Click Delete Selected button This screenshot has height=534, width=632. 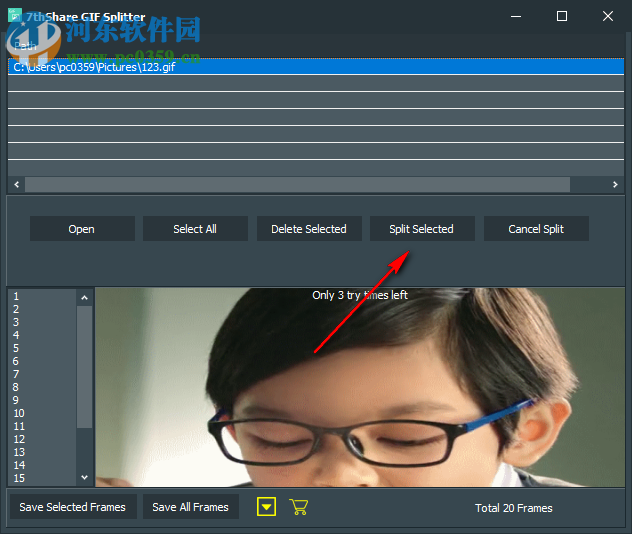tap(309, 229)
